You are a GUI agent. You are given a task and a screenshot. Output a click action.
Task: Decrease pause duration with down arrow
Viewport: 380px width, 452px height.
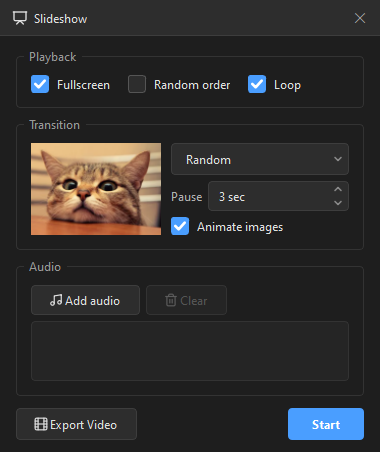[338, 203]
